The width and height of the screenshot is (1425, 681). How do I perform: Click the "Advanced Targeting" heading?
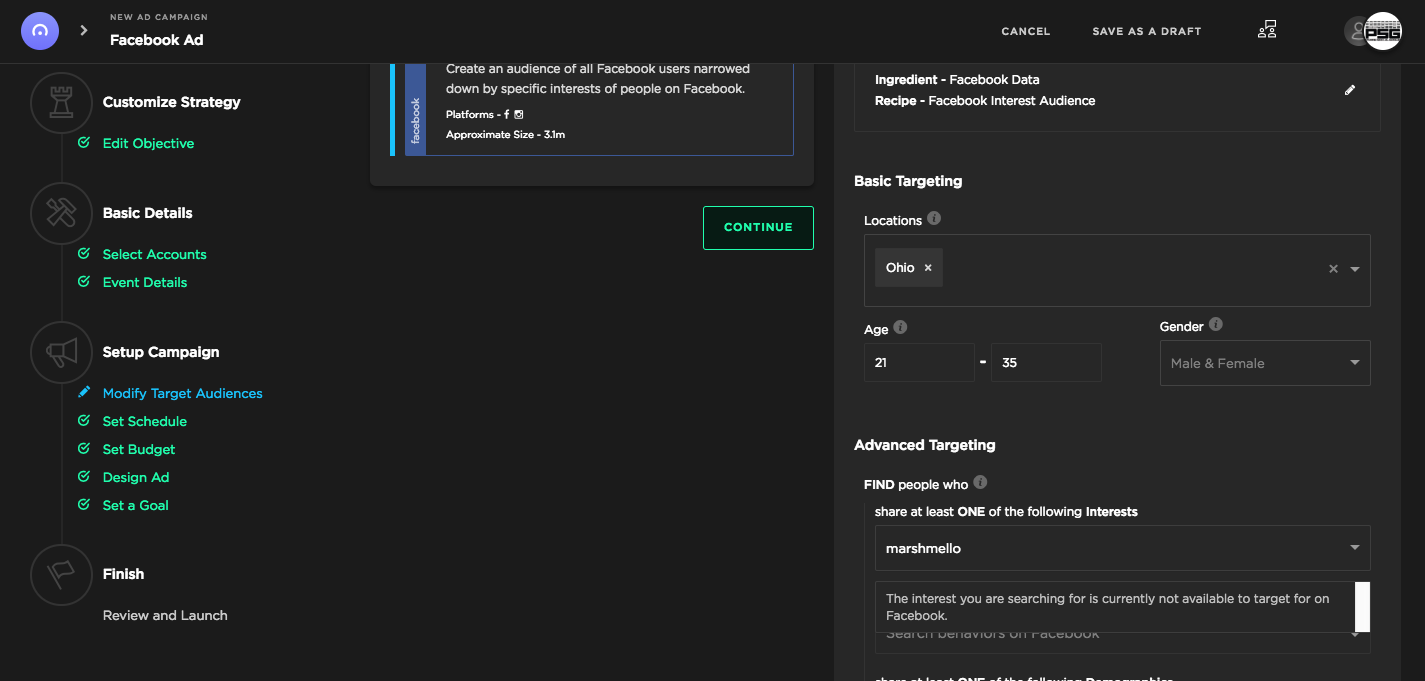coord(925,445)
